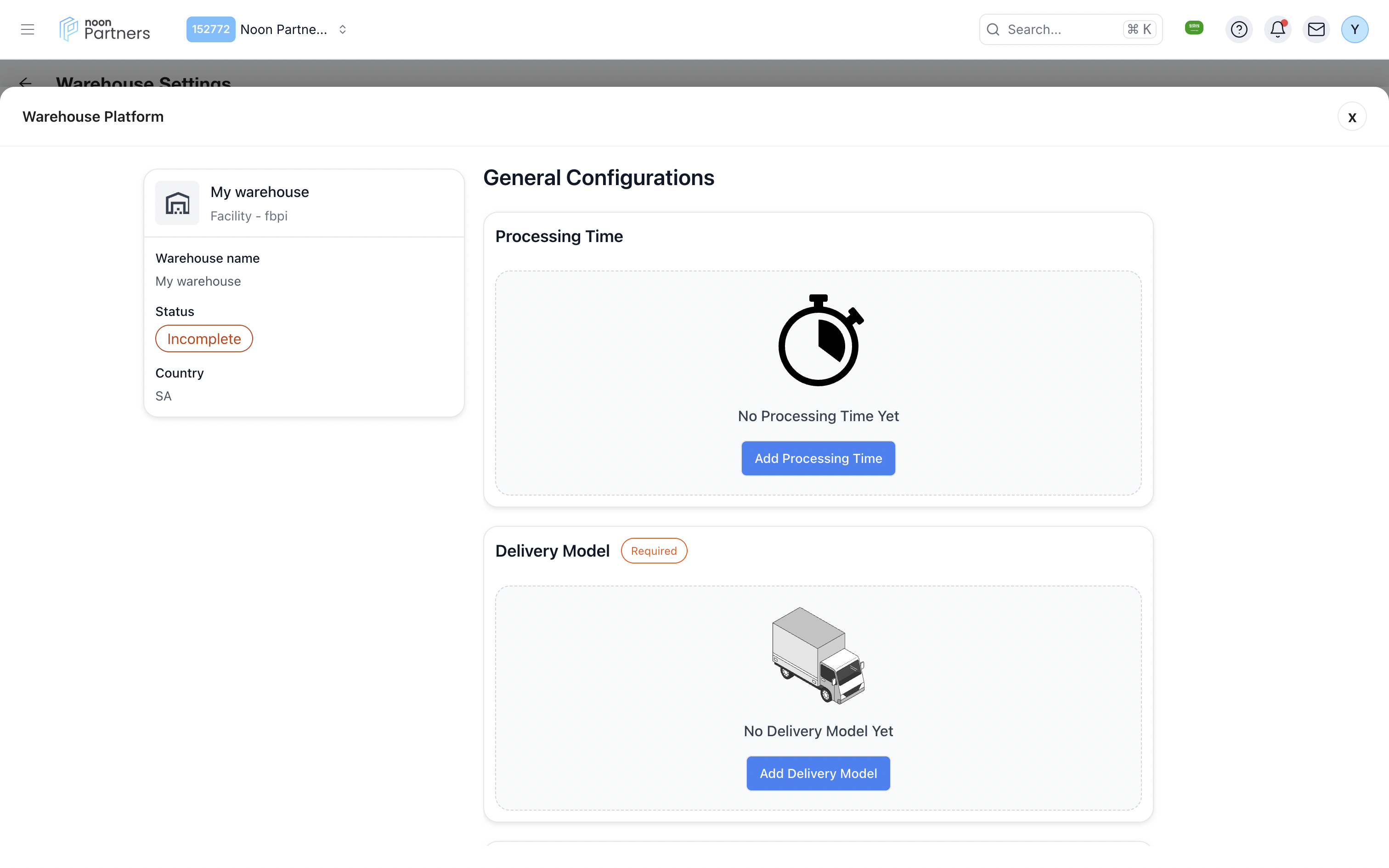Open the hamburger navigation menu
Viewport: 1389px width, 868px height.
(28, 29)
